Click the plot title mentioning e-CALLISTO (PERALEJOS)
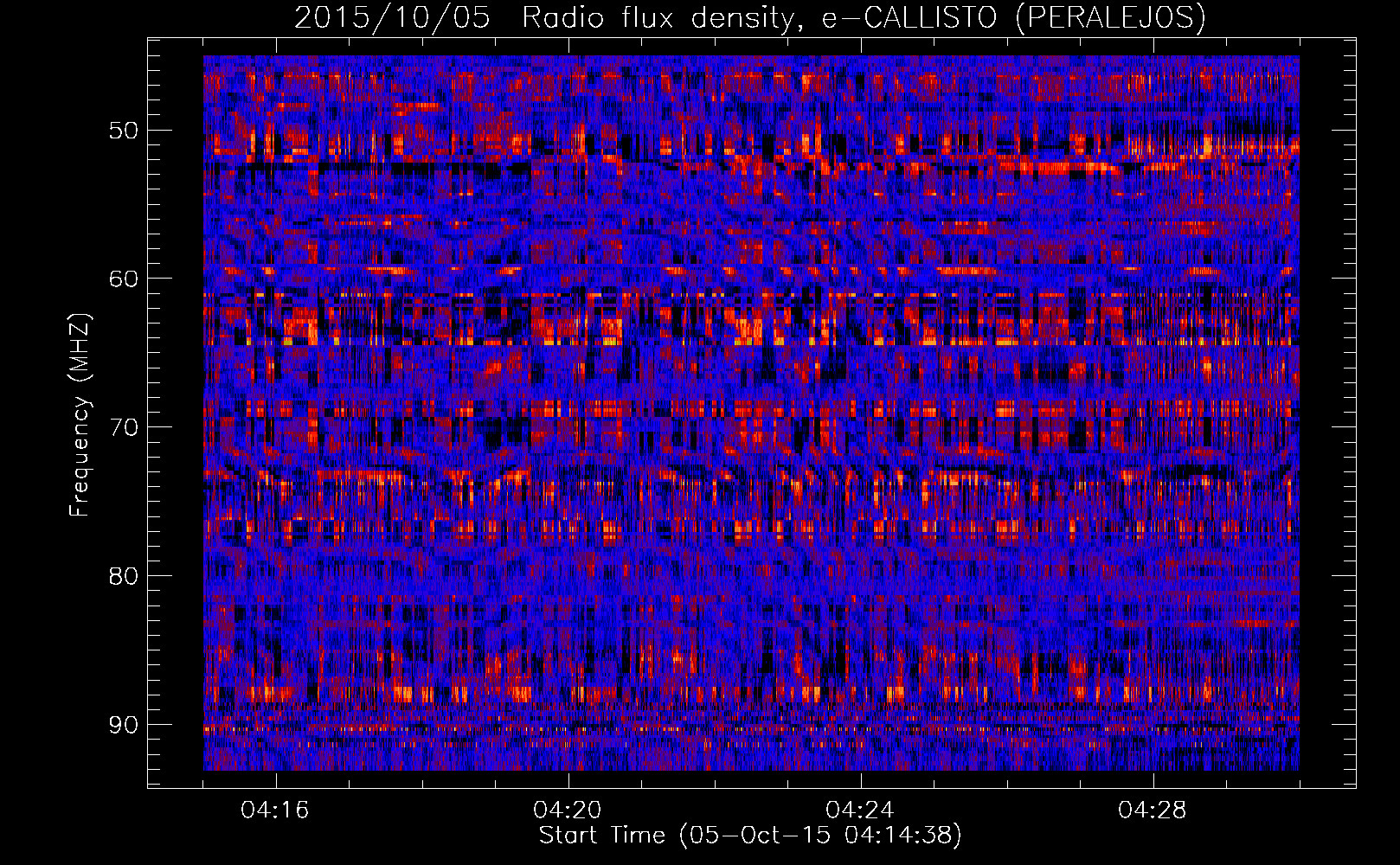This screenshot has width=1400, height=865. point(750,17)
